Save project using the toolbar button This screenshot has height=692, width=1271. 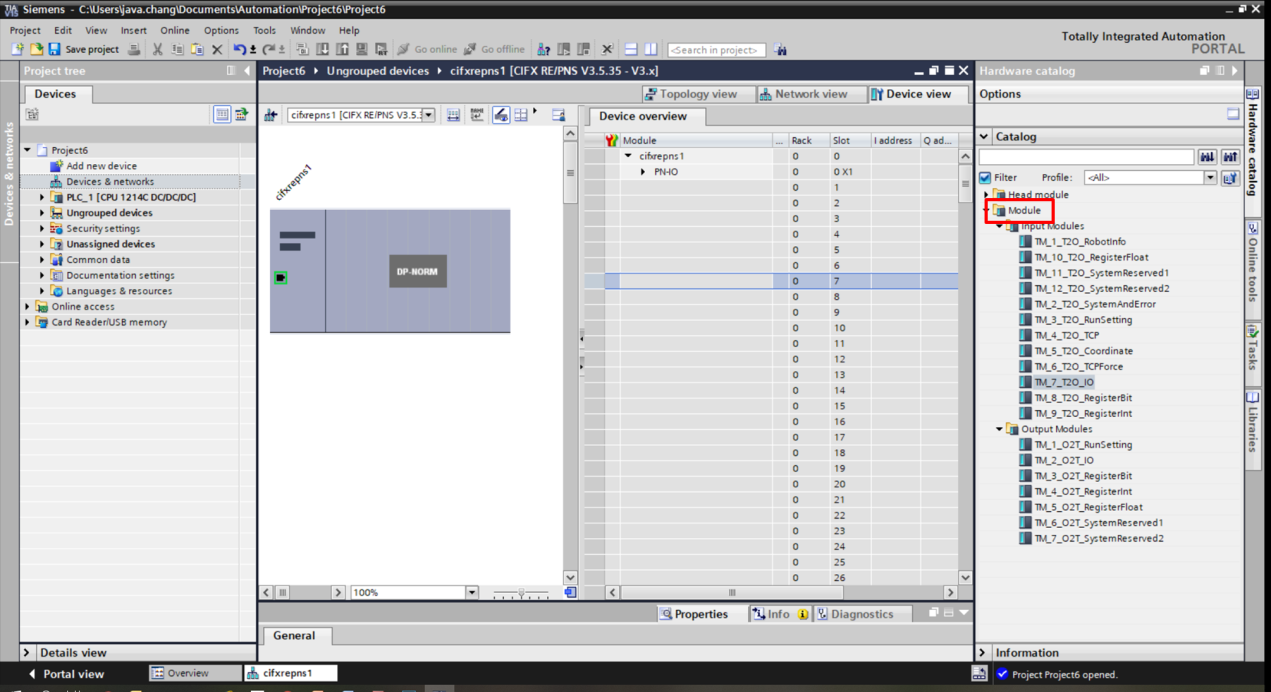pyautogui.click(x=83, y=49)
